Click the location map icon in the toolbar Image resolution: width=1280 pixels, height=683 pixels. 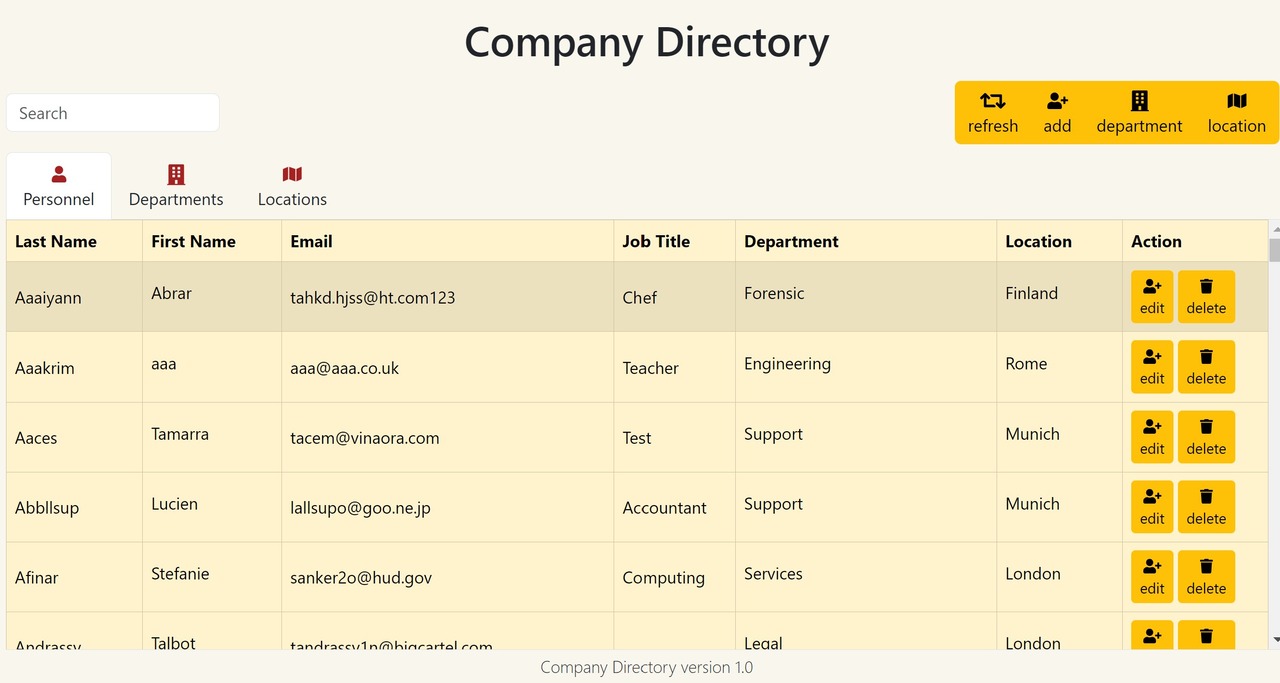(x=1236, y=112)
